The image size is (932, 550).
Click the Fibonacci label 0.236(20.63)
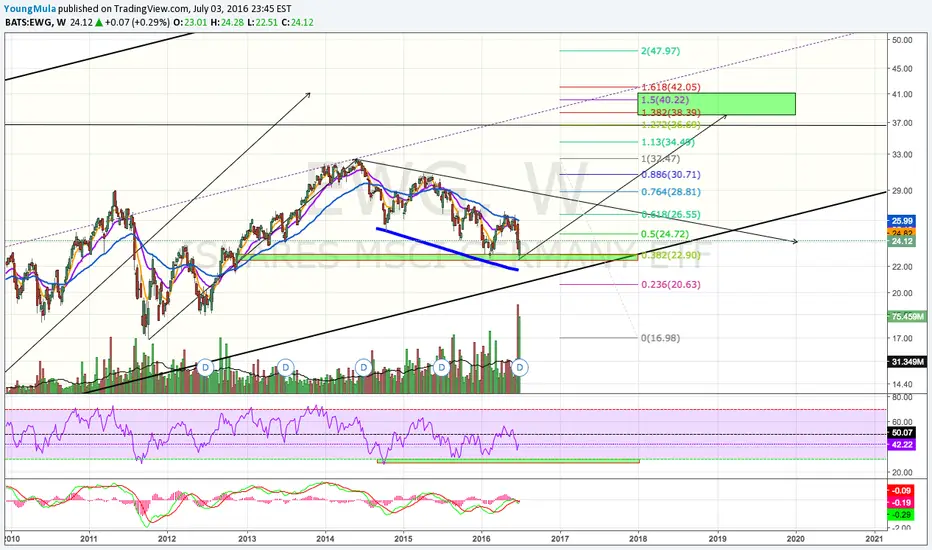(671, 285)
